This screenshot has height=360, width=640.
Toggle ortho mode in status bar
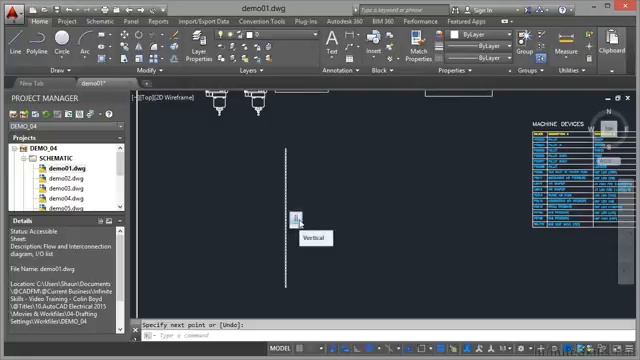(x=357, y=349)
